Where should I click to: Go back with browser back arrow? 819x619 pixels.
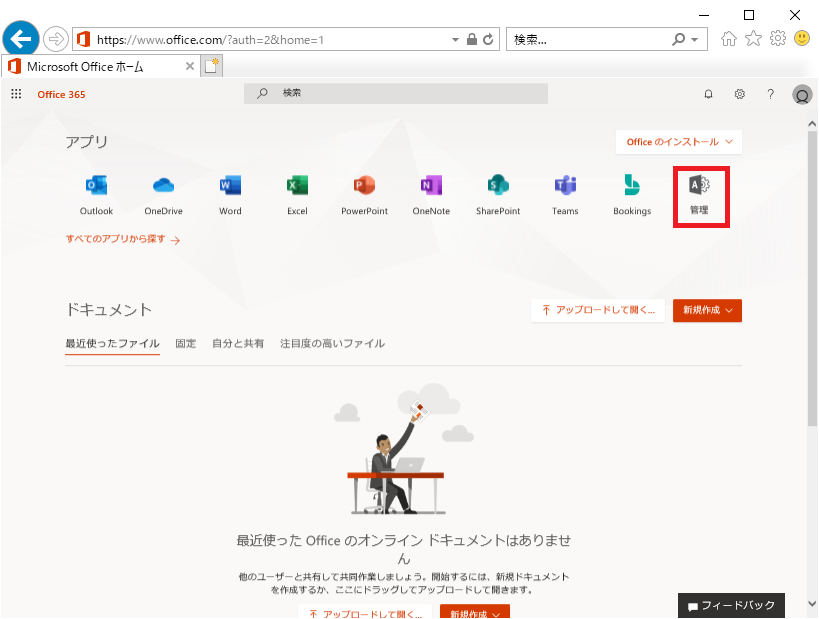(x=21, y=39)
